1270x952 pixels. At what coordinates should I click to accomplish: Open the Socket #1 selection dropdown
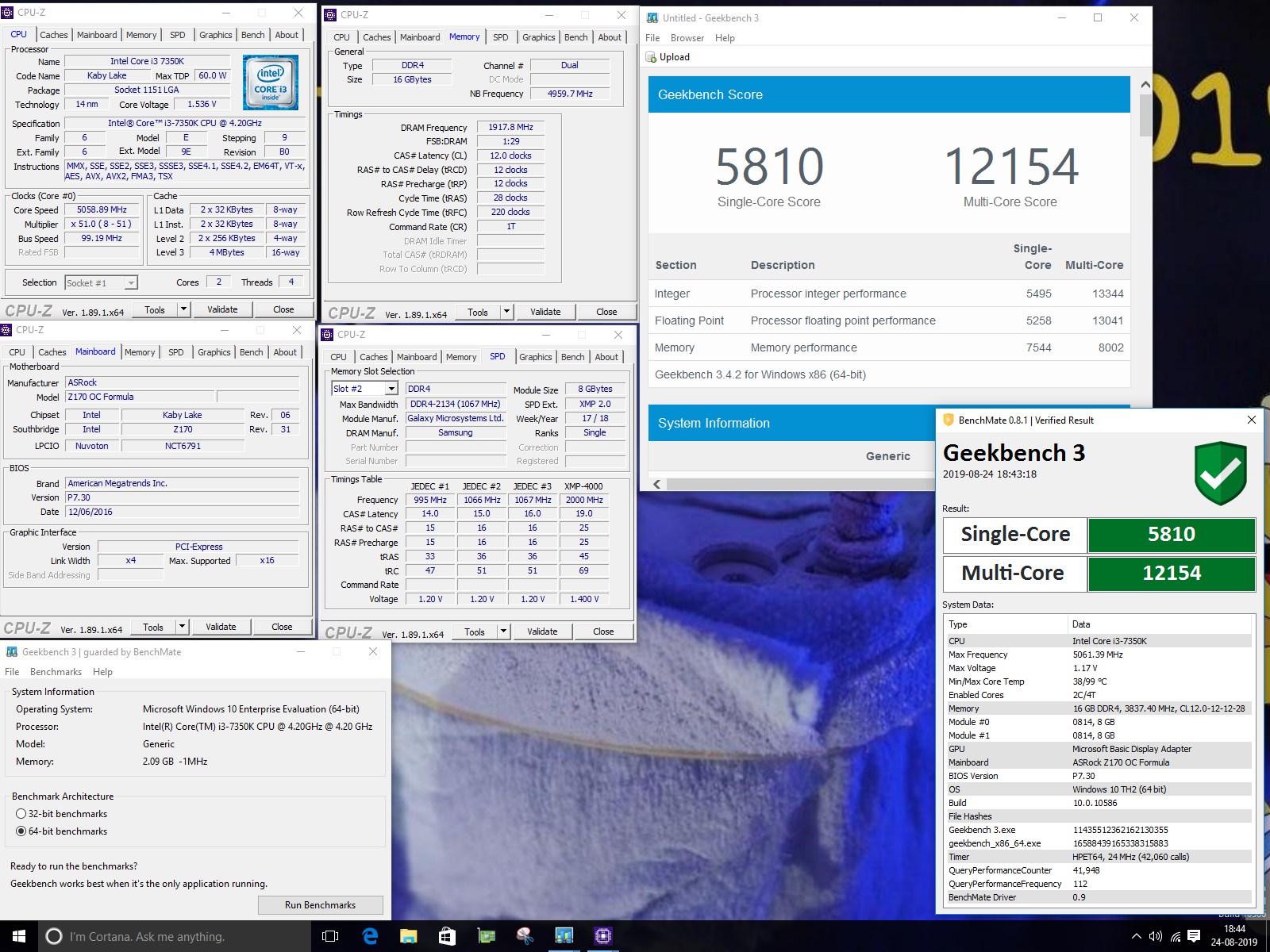coord(131,283)
